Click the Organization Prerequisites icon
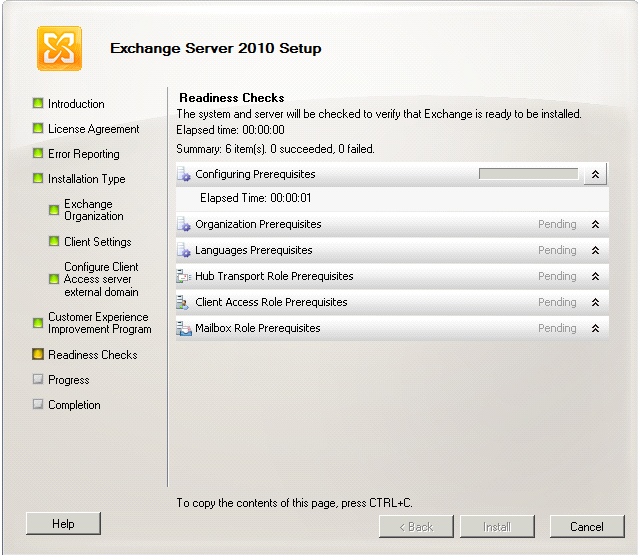 [x=184, y=224]
